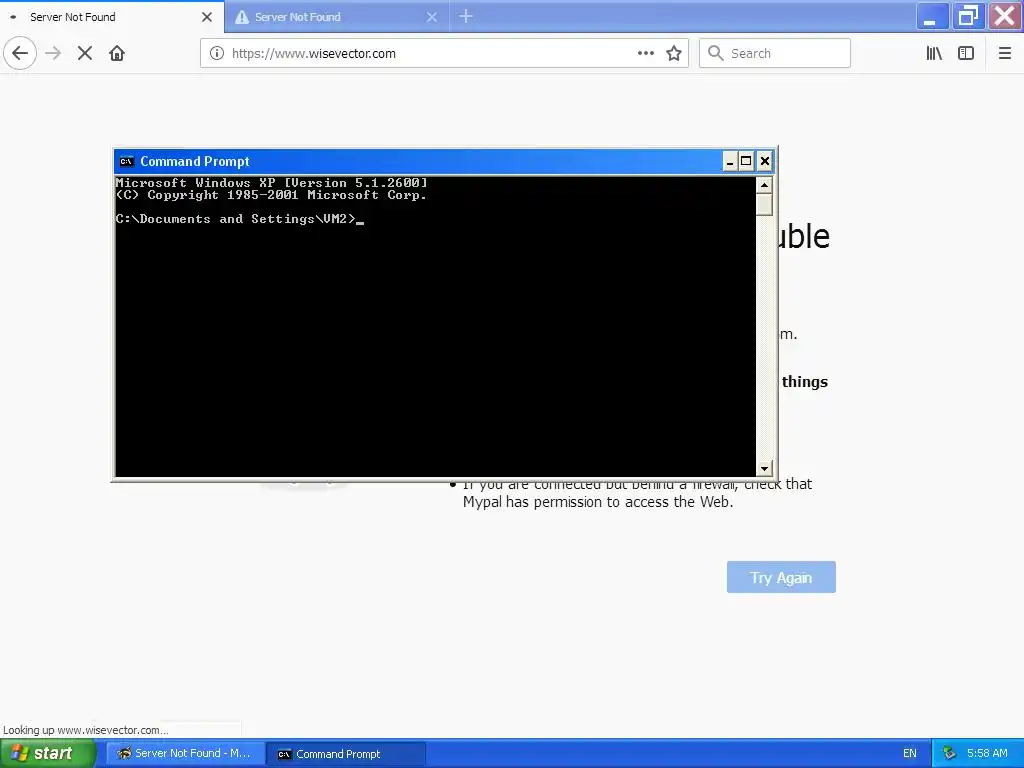Image resolution: width=1024 pixels, height=768 pixels.
Task: Minimize the Command Prompt window
Action: click(730, 161)
